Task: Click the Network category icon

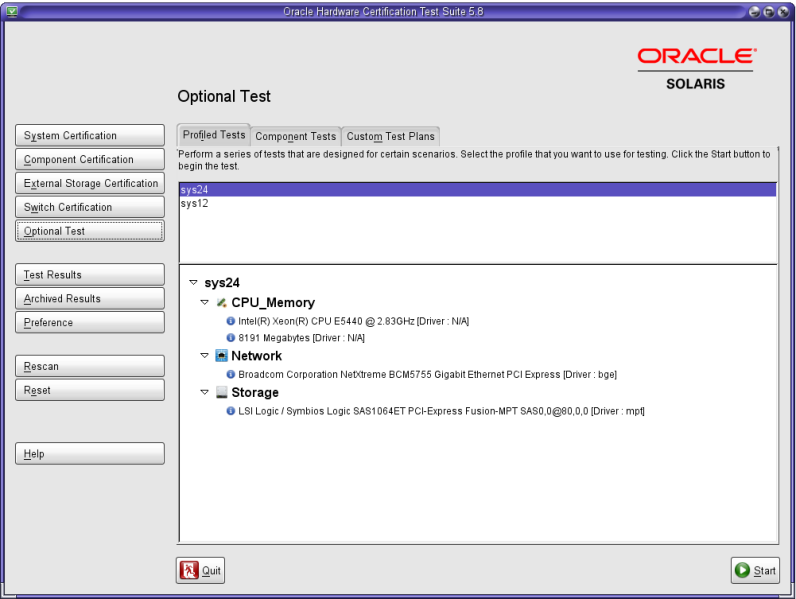Action: click(222, 356)
